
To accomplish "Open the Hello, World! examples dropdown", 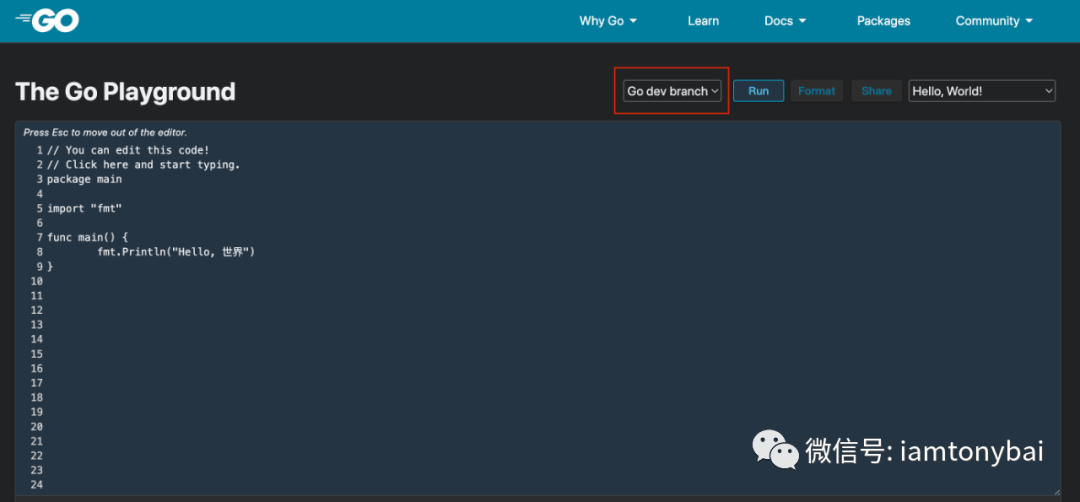I will 982,91.
